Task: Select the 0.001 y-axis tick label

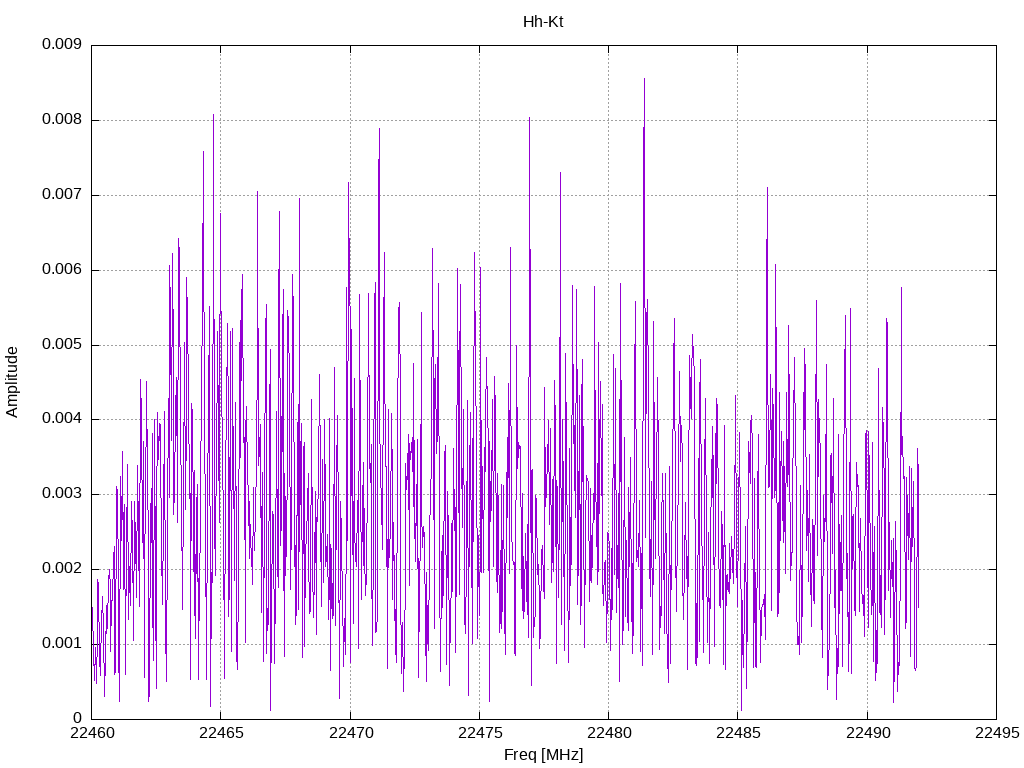Action: pos(62,643)
